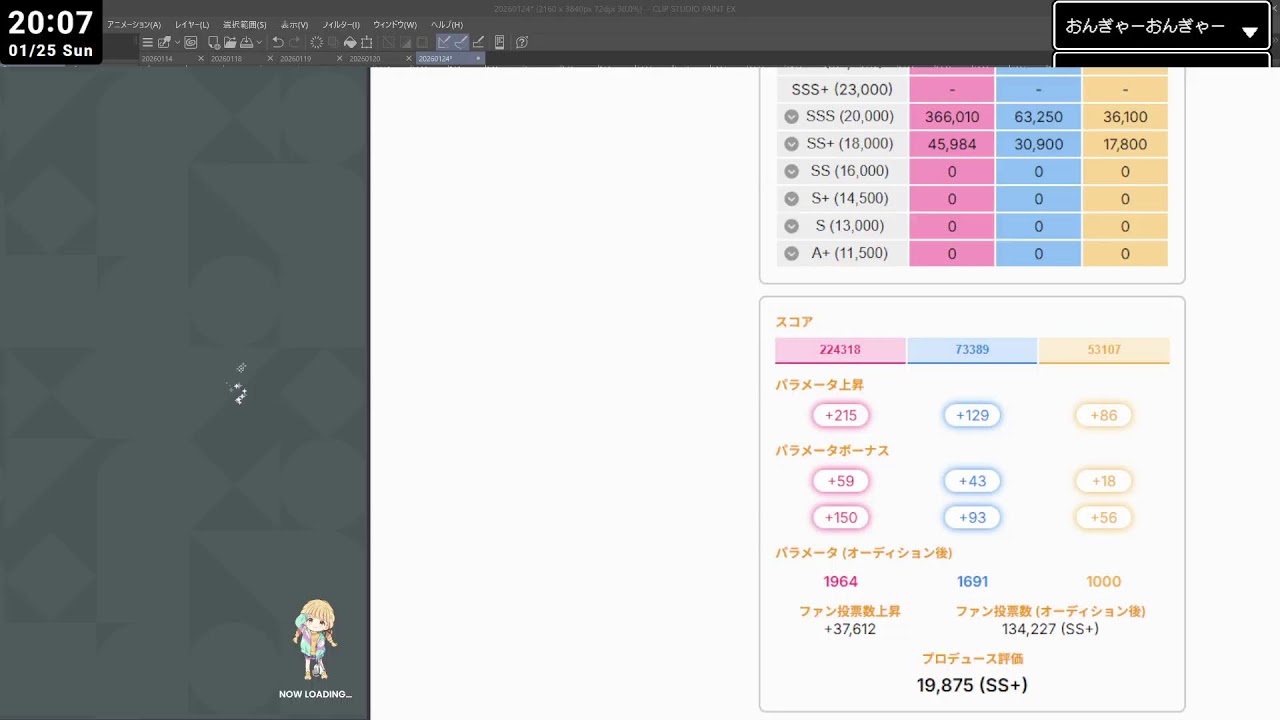The height and width of the screenshot is (720, 1280).
Task: Open CLIP STUDIO spiral launcher icon
Action: click(x=190, y=42)
